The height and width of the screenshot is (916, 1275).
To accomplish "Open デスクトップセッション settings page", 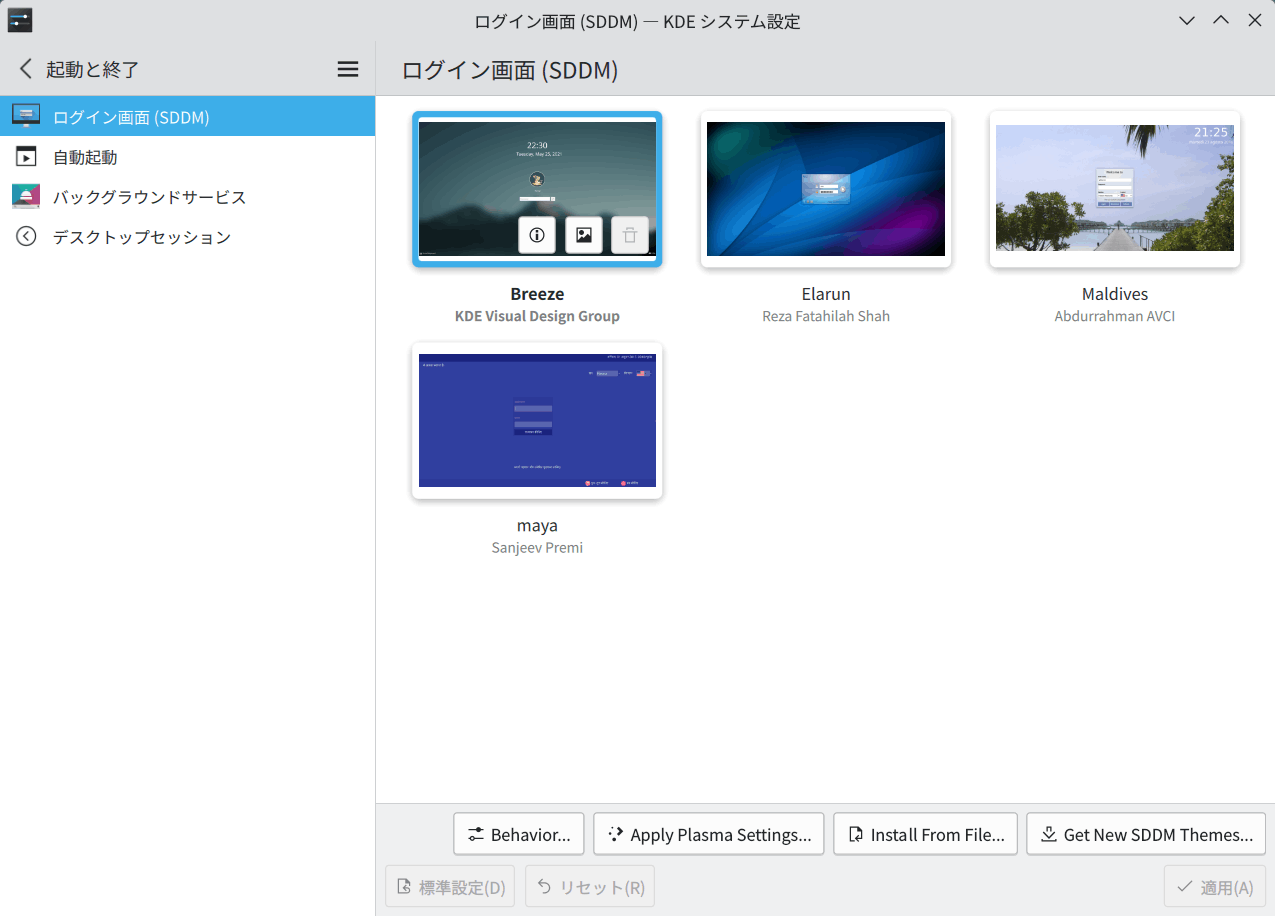I will pyautogui.click(x=187, y=237).
